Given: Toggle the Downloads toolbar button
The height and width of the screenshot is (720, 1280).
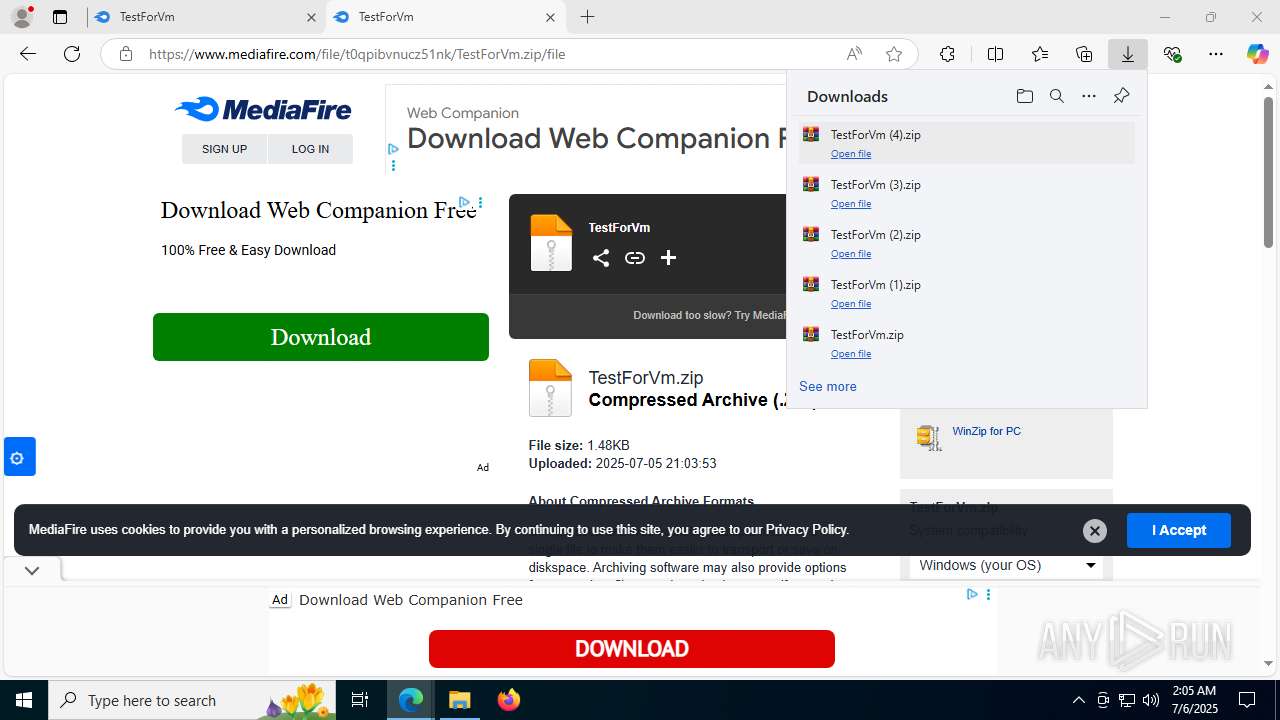Looking at the screenshot, I should click(x=1128, y=54).
